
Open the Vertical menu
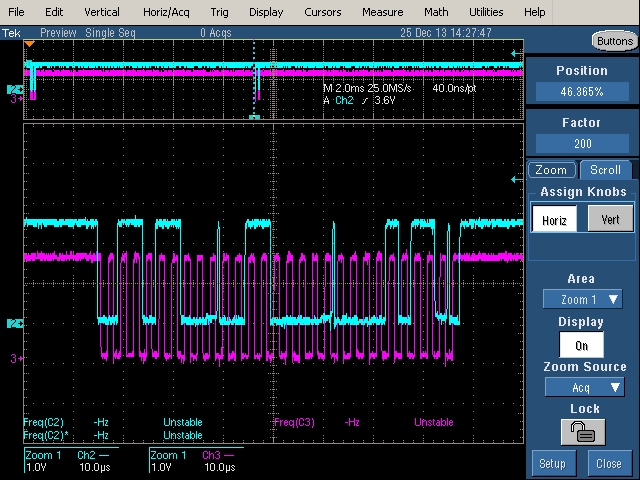click(x=102, y=12)
